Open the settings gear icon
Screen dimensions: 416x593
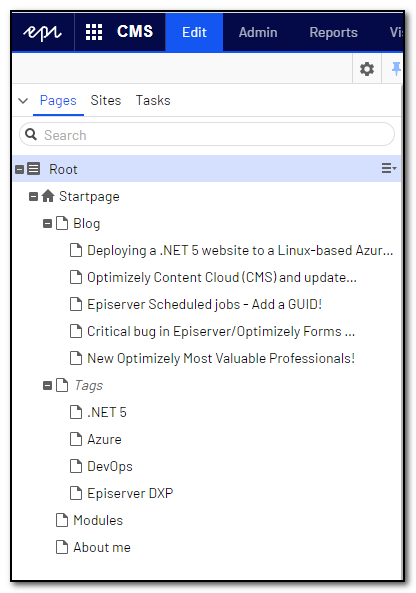367,69
